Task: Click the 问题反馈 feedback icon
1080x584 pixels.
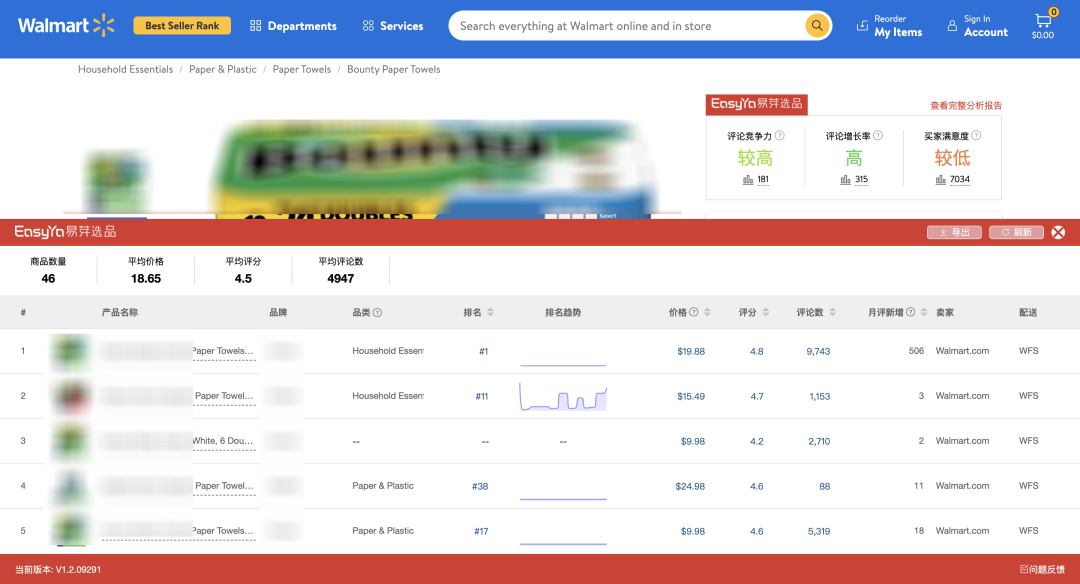Action: 1024,569
